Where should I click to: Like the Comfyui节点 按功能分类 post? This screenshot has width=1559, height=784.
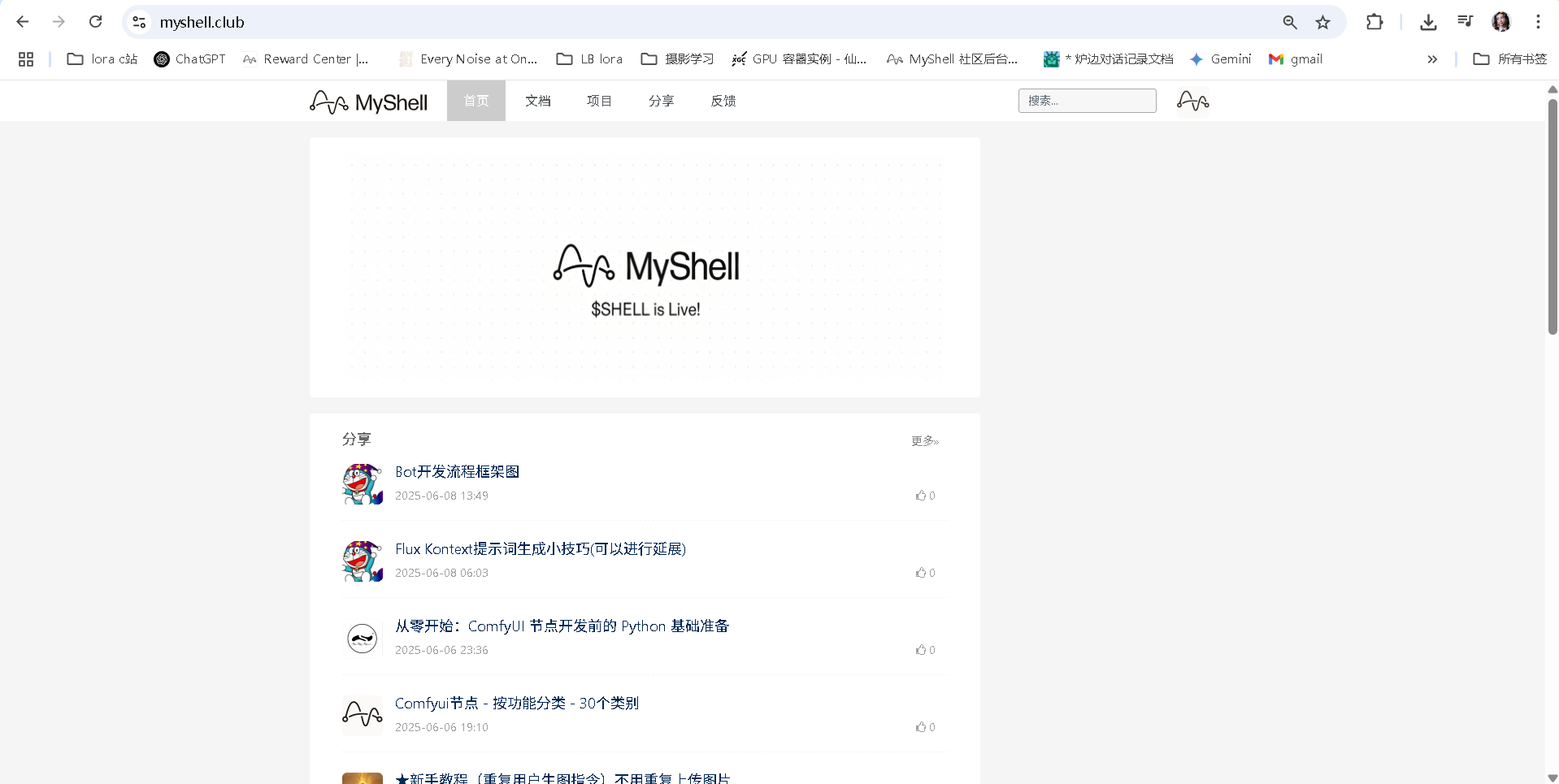coord(925,727)
